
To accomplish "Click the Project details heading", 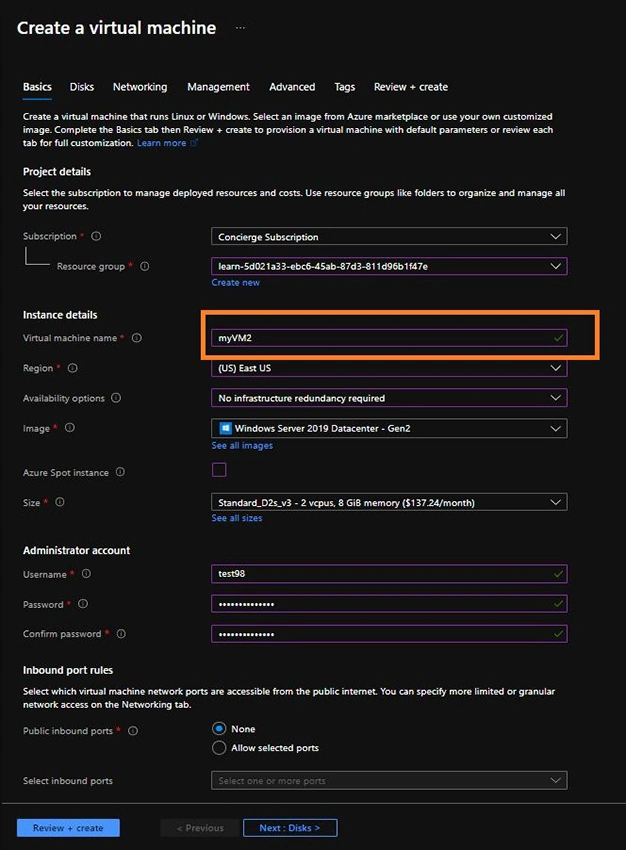I will (x=57, y=172).
